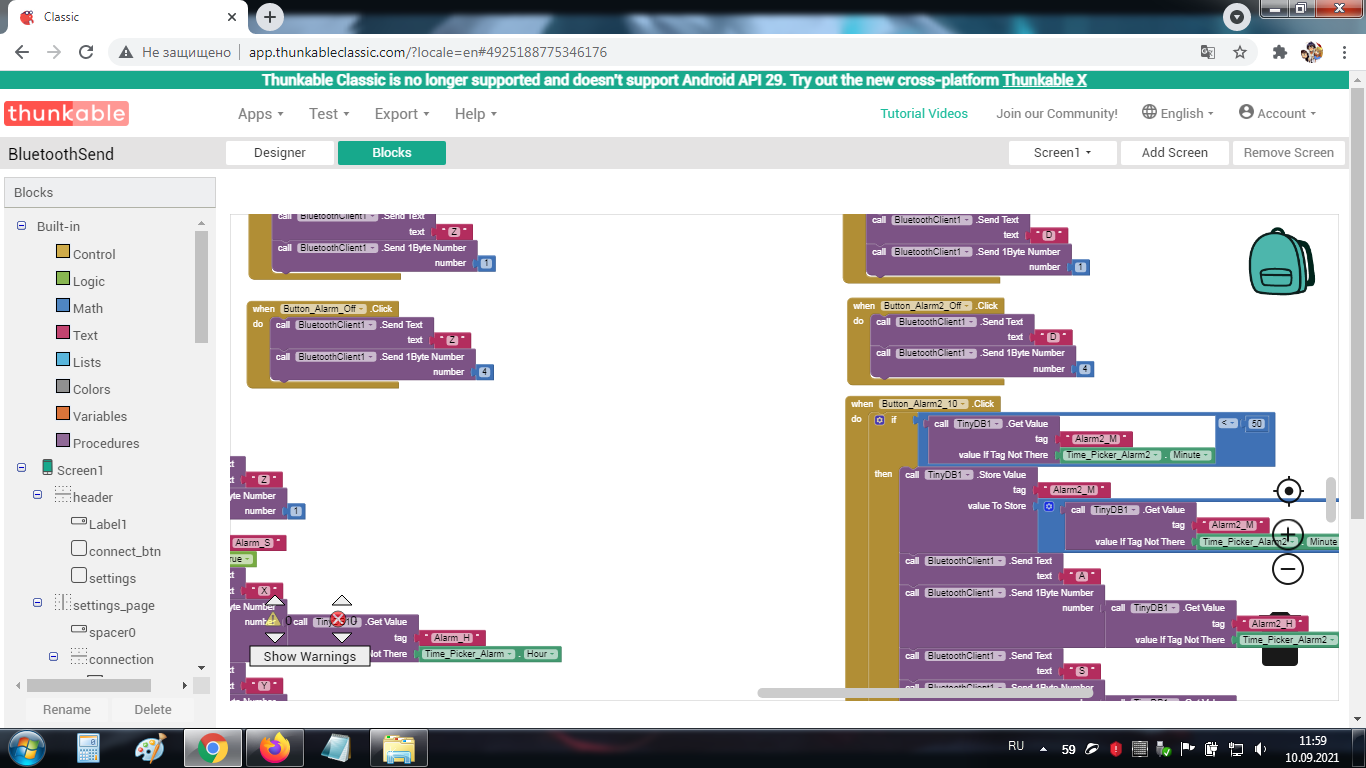Click the Thunkable logo
1366x768 pixels.
pos(66,113)
